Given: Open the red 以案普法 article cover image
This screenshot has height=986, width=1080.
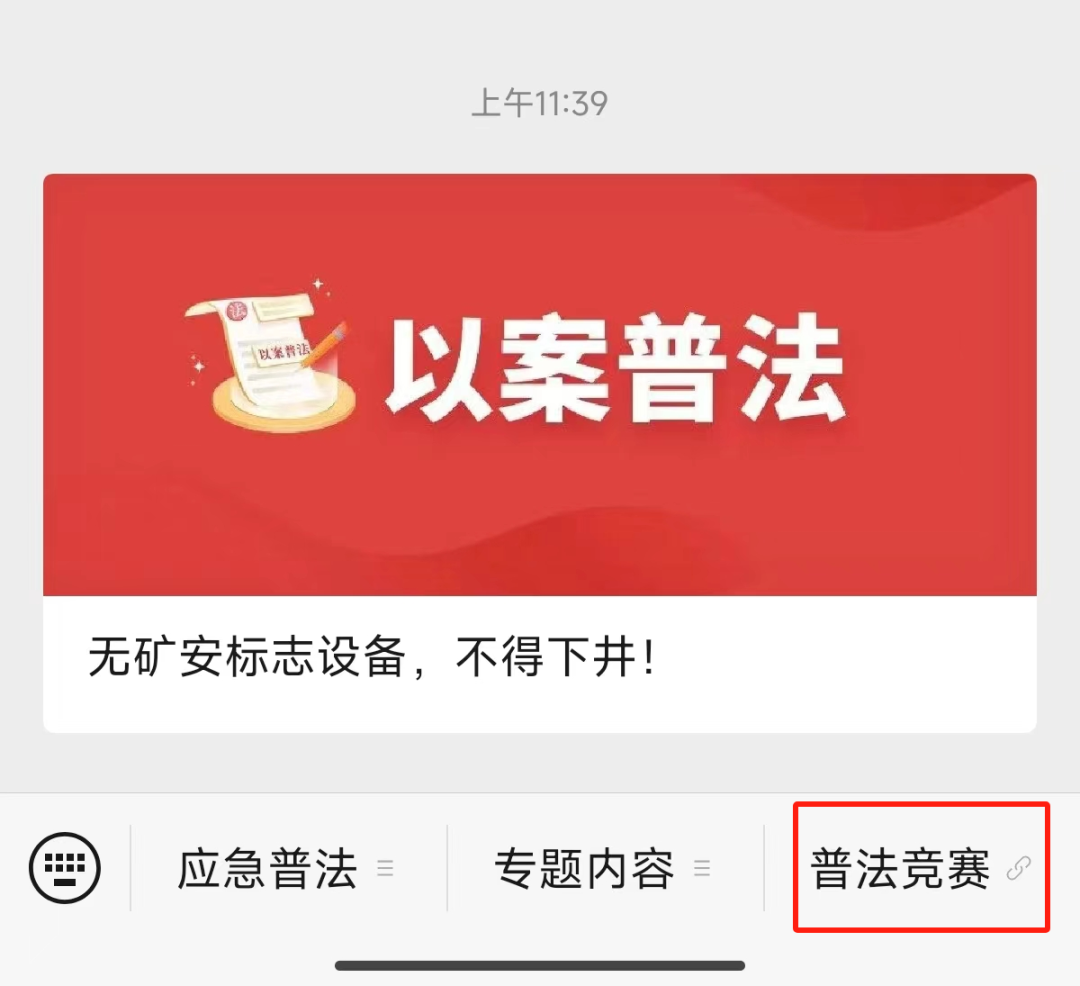Looking at the screenshot, I should pyautogui.click(x=540, y=385).
